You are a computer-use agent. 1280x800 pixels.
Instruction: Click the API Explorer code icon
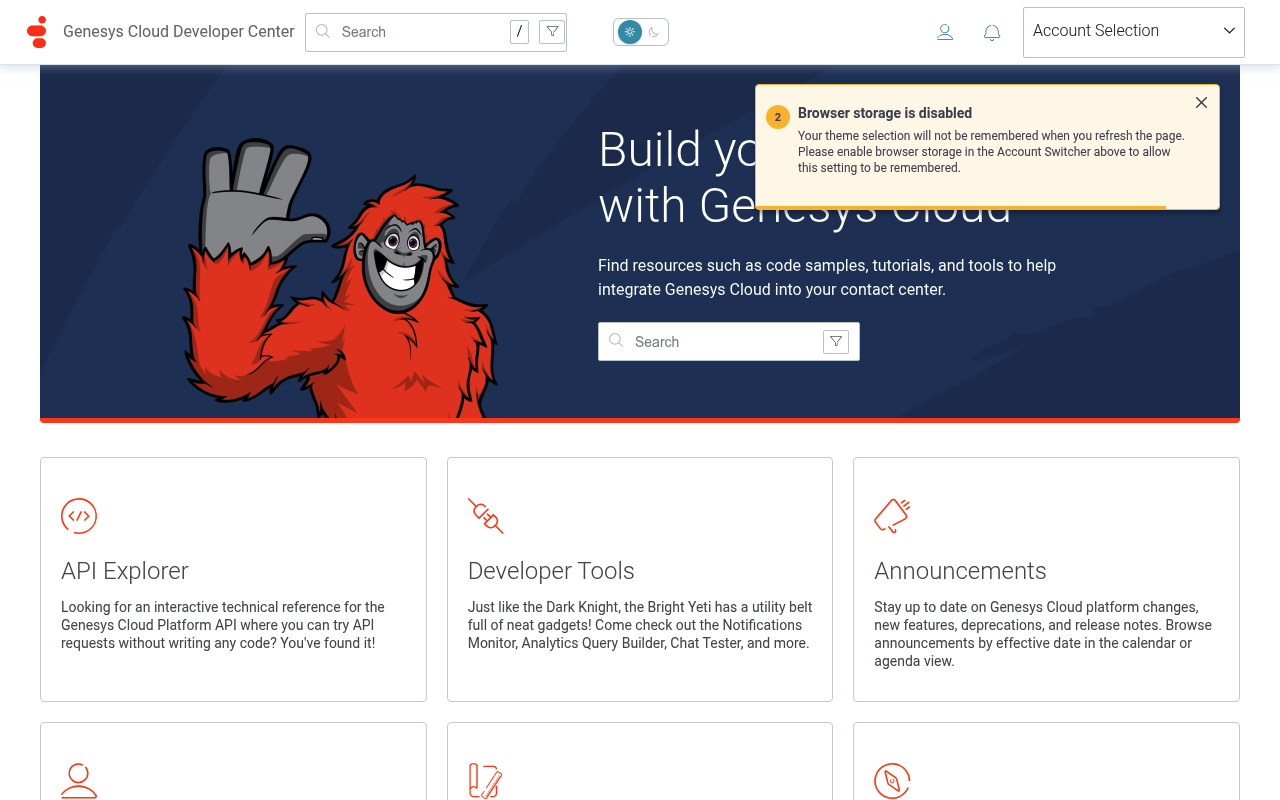[x=79, y=516]
